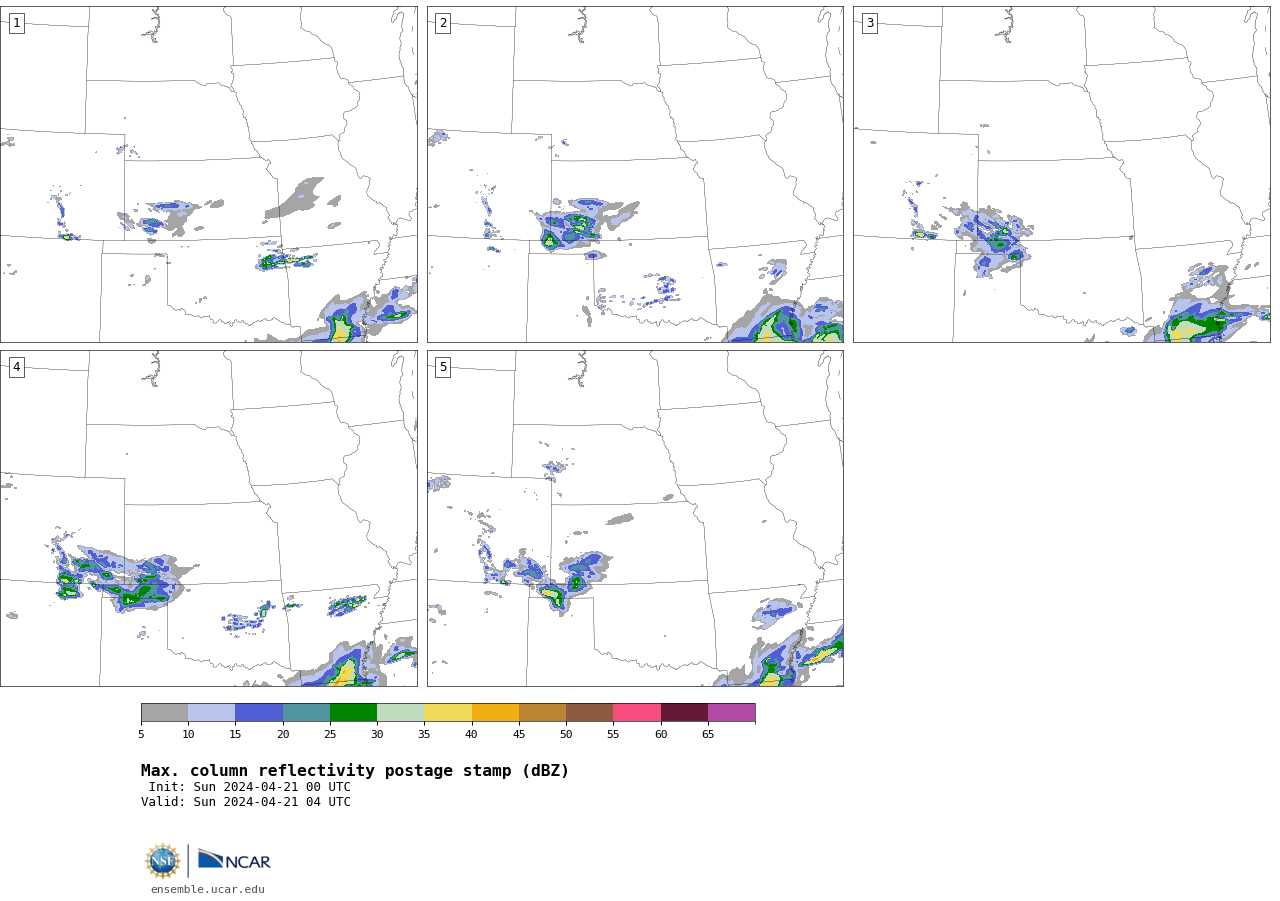Select the yellow 35-40 dBZ swatch
The width and height of the screenshot is (1280, 901).
click(448, 712)
